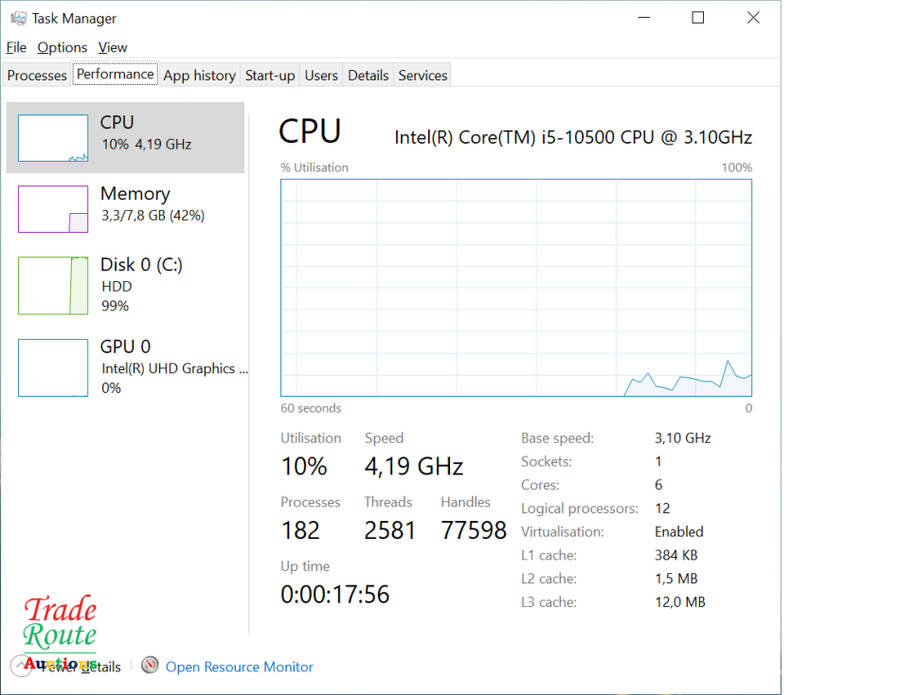The width and height of the screenshot is (900, 695).
Task: Open the Disk 0 (C:) mini graph
Action: tap(53, 285)
